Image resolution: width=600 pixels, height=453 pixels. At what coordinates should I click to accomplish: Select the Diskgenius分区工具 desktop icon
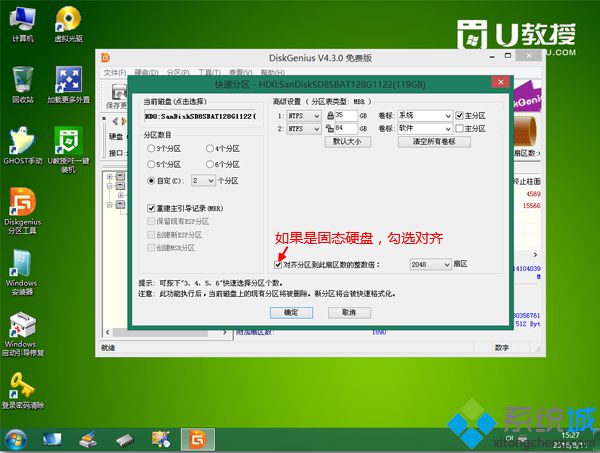(23, 210)
